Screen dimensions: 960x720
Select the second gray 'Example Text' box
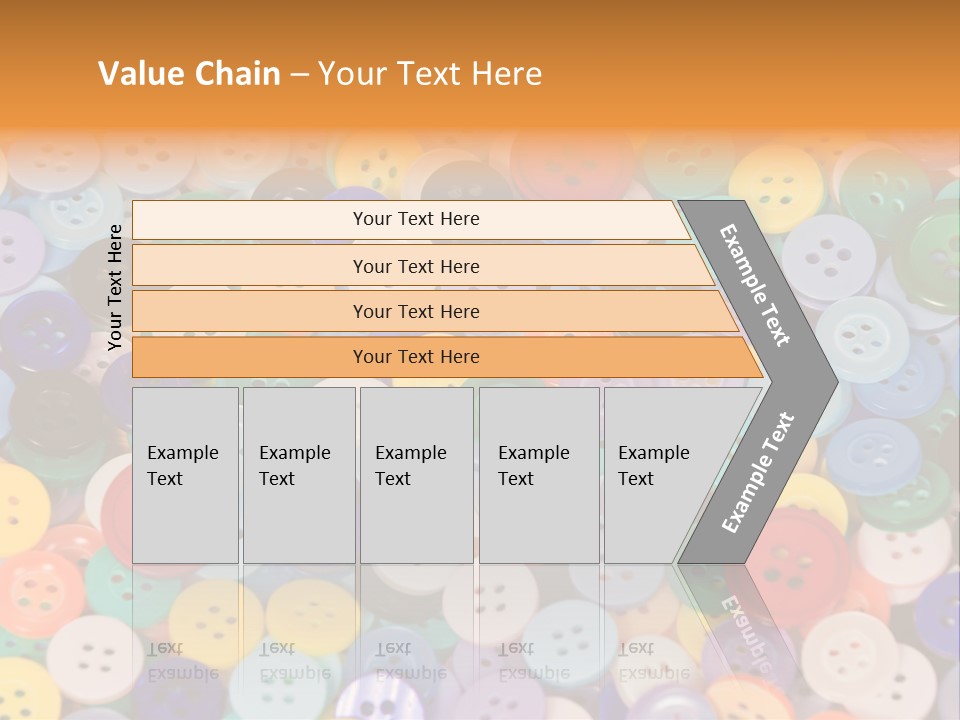coord(299,474)
